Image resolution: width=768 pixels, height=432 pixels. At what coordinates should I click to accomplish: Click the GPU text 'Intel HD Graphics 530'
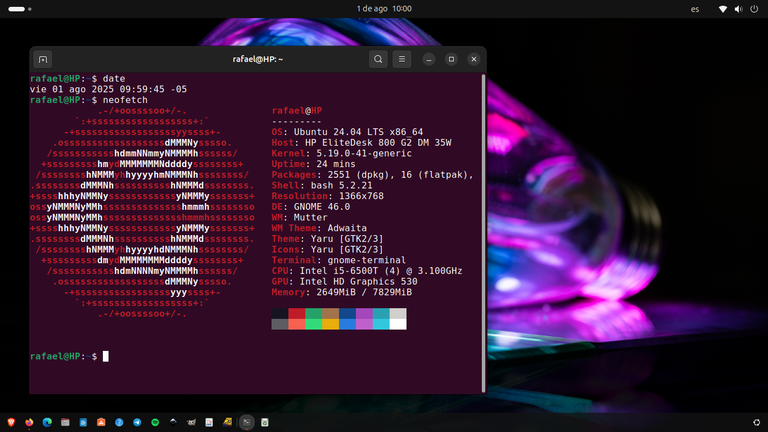(x=359, y=282)
